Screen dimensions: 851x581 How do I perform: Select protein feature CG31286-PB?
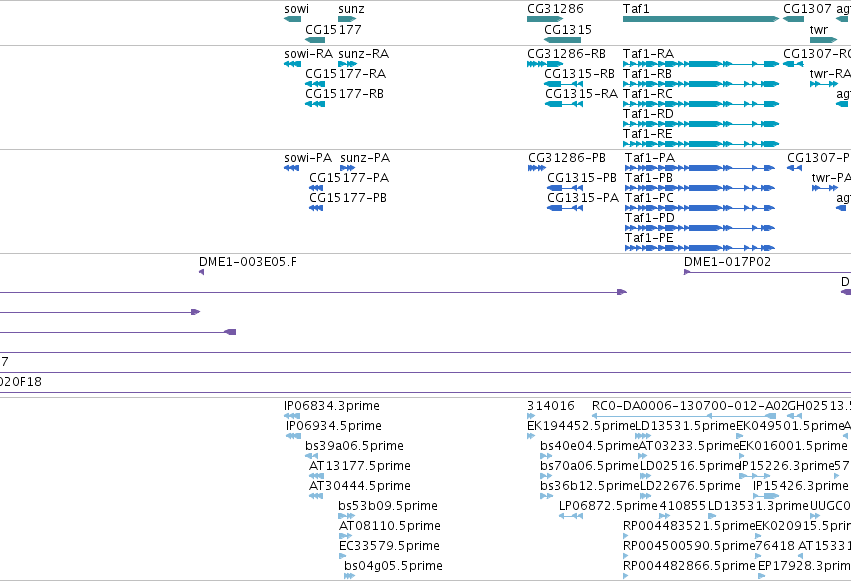pyautogui.click(x=537, y=168)
